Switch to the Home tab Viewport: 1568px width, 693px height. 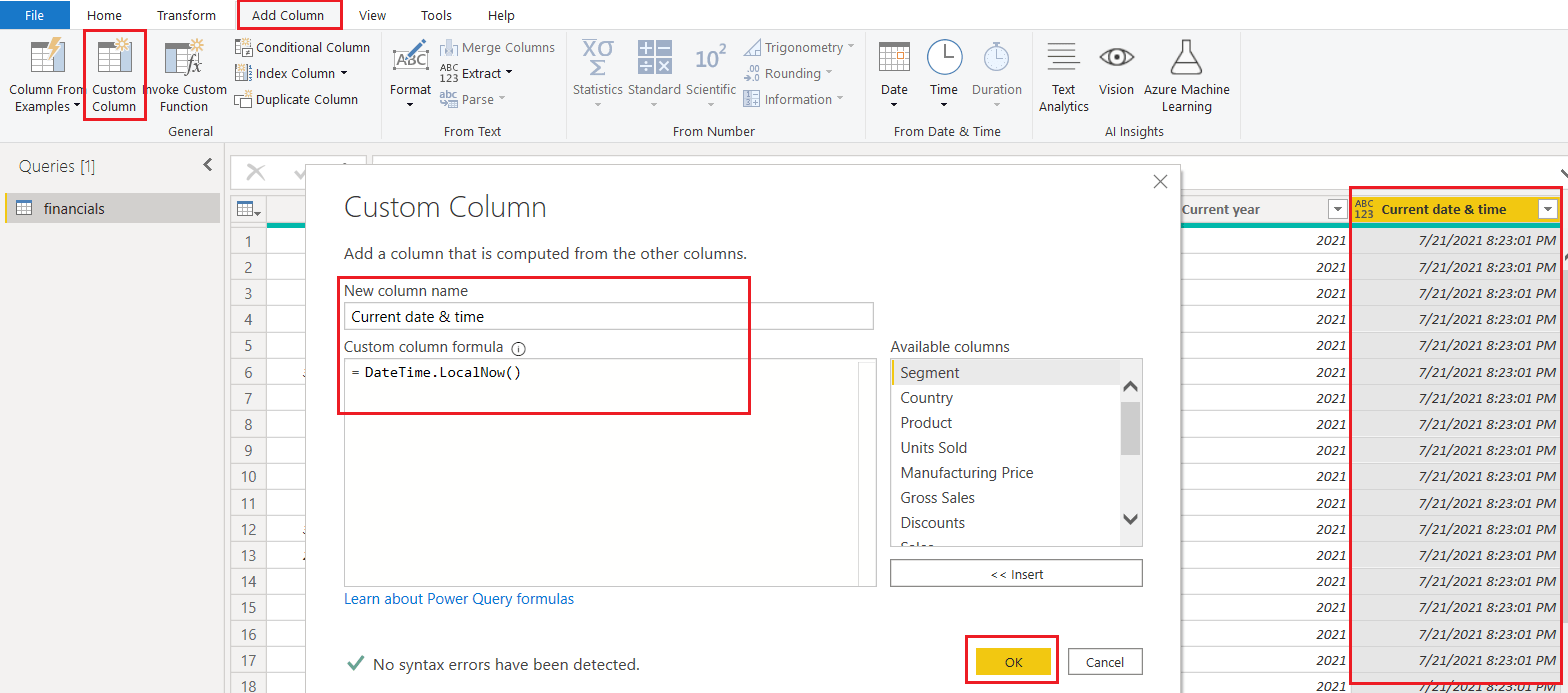pos(104,15)
